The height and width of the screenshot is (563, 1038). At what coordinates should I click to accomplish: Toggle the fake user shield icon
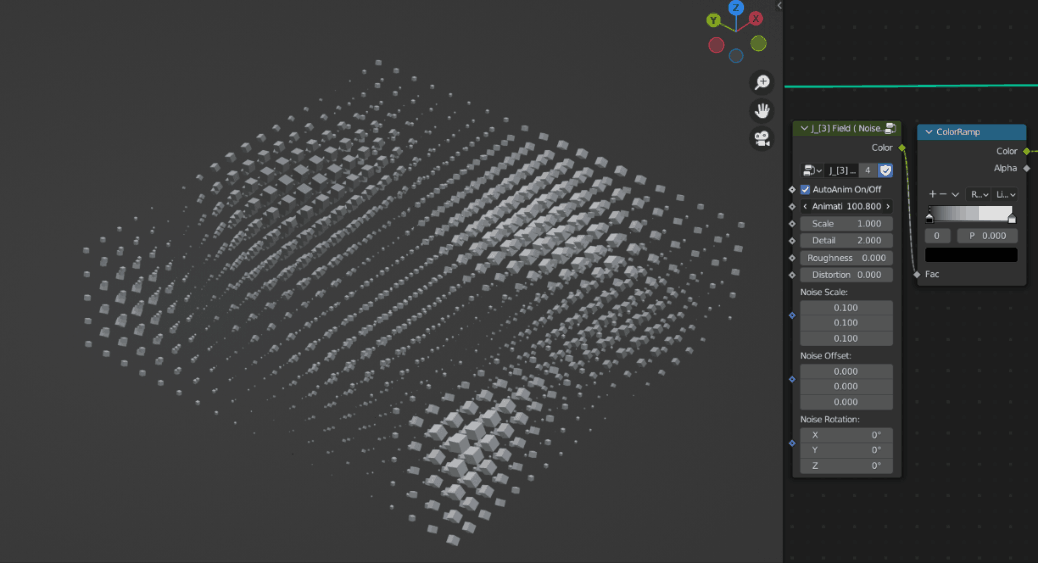(885, 171)
